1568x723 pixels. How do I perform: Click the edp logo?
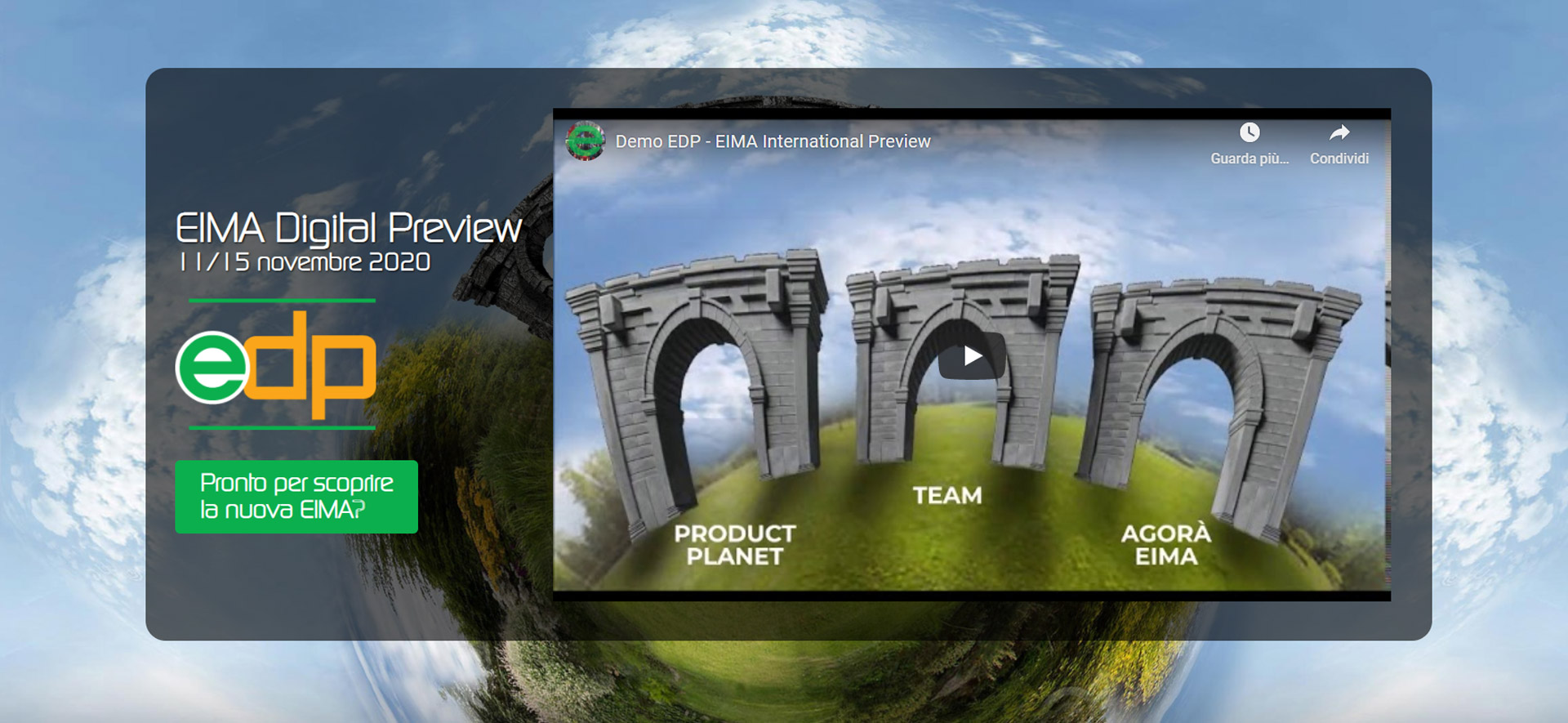276,365
